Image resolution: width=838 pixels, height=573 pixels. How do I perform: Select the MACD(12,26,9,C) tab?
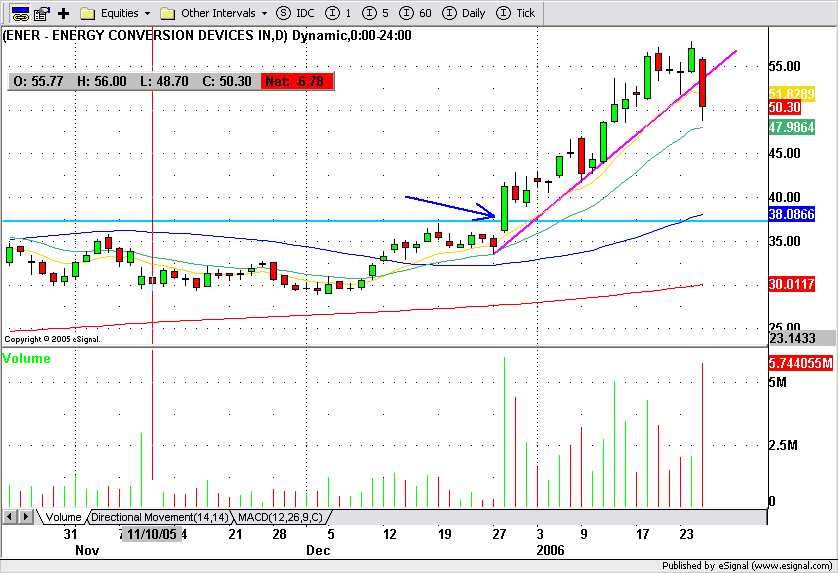pyautogui.click(x=281, y=517)
